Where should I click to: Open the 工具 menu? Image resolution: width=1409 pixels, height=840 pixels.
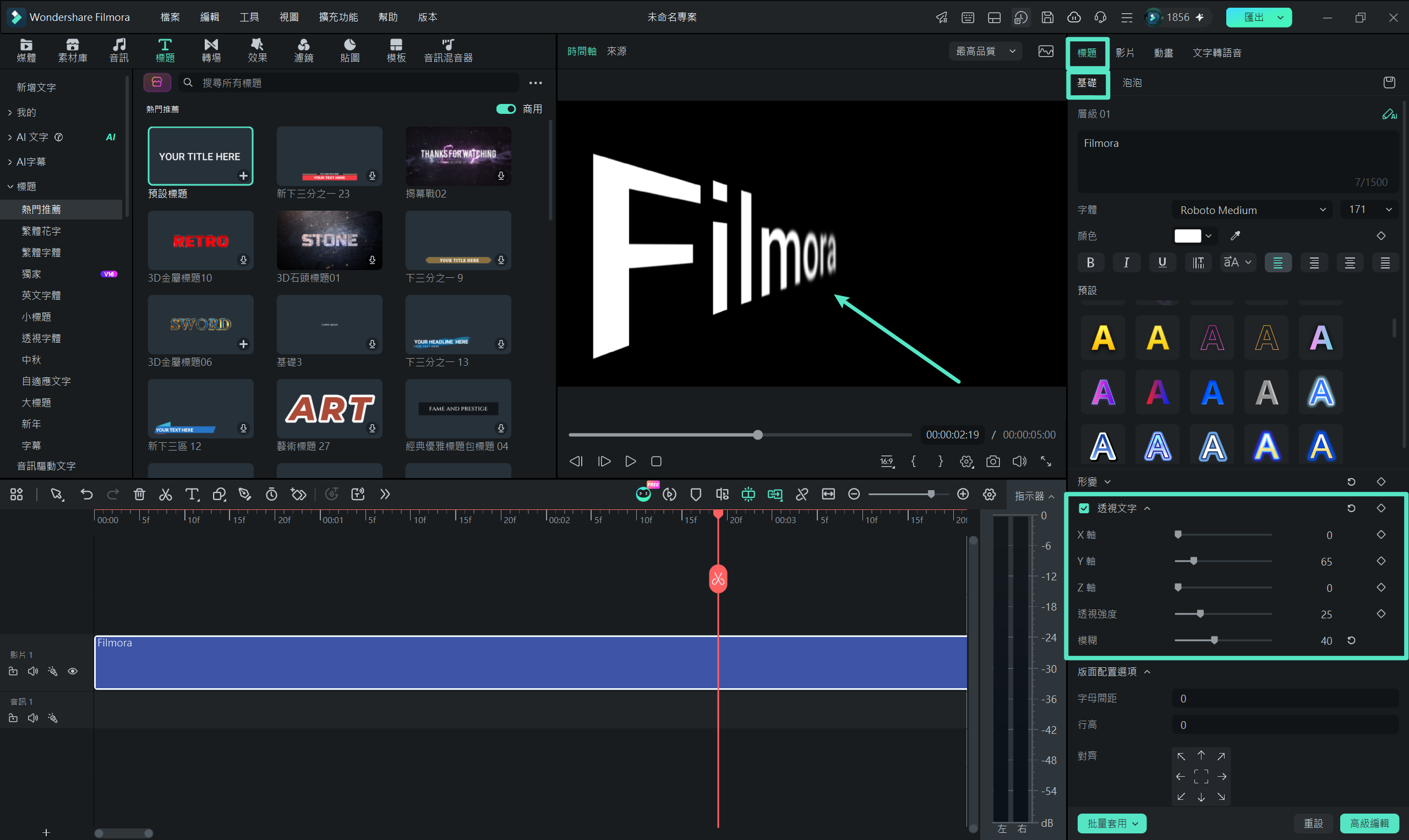pyautogui.click(x=249, y=17)
